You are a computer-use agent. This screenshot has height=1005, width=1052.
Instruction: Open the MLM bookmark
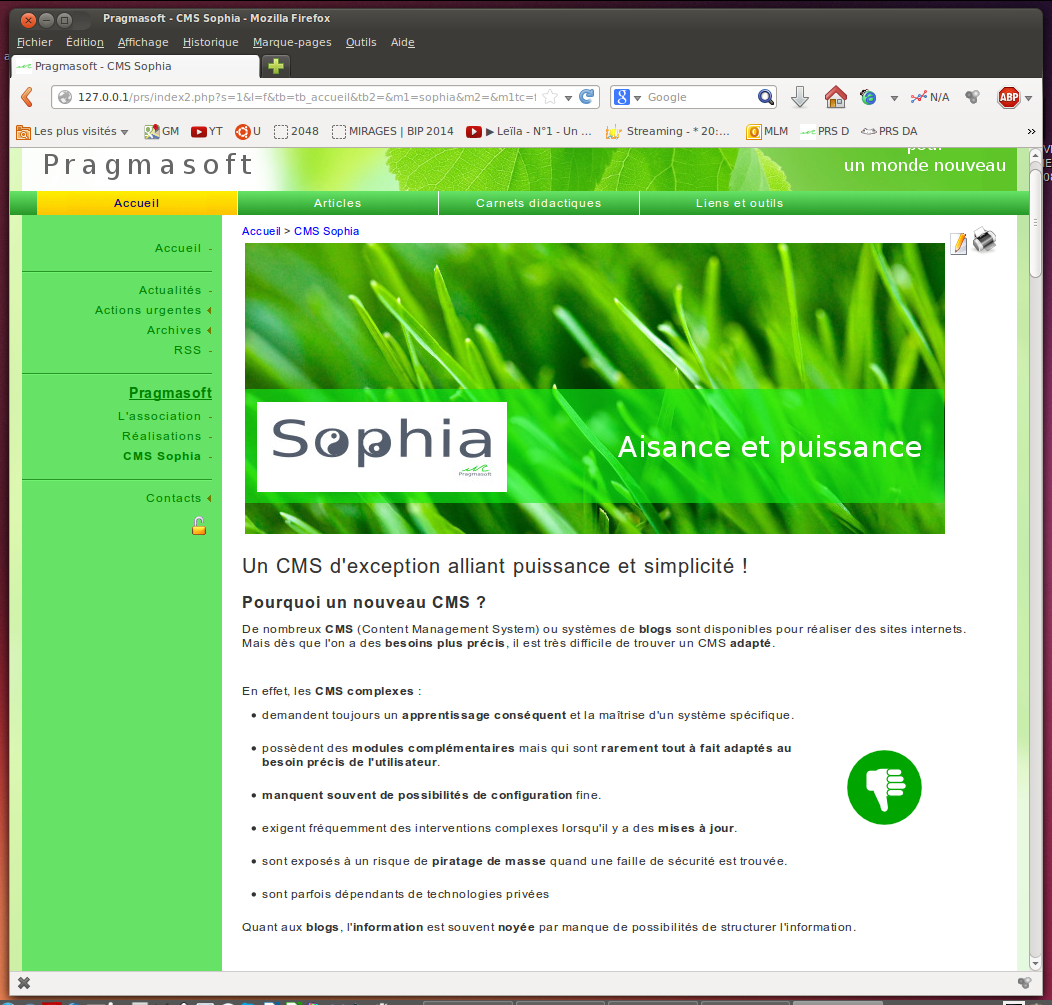768,131
